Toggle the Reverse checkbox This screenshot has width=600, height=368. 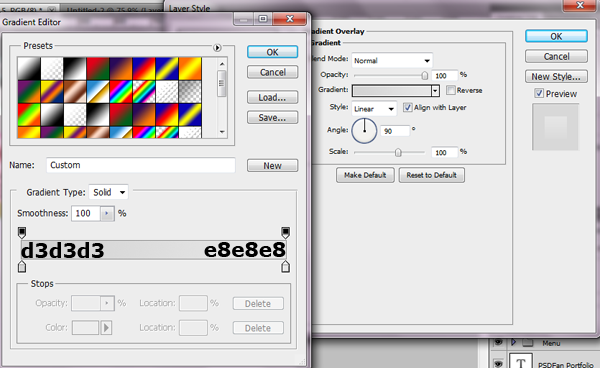(451, 90)
